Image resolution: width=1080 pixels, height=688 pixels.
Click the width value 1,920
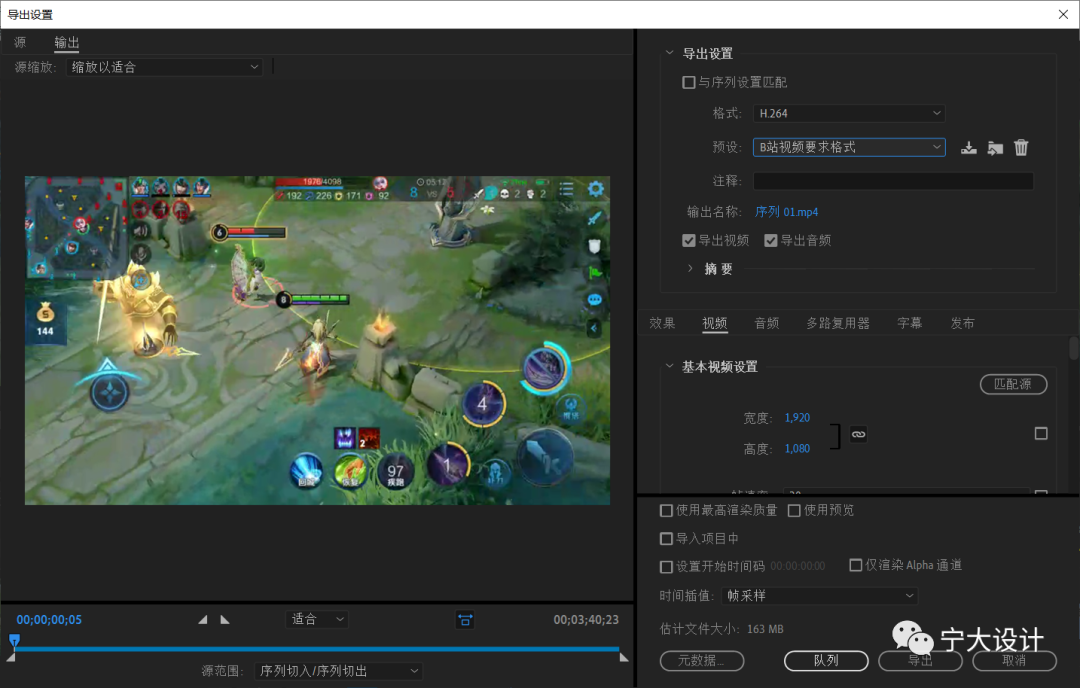pyautogui.click(x=797, y=418)
